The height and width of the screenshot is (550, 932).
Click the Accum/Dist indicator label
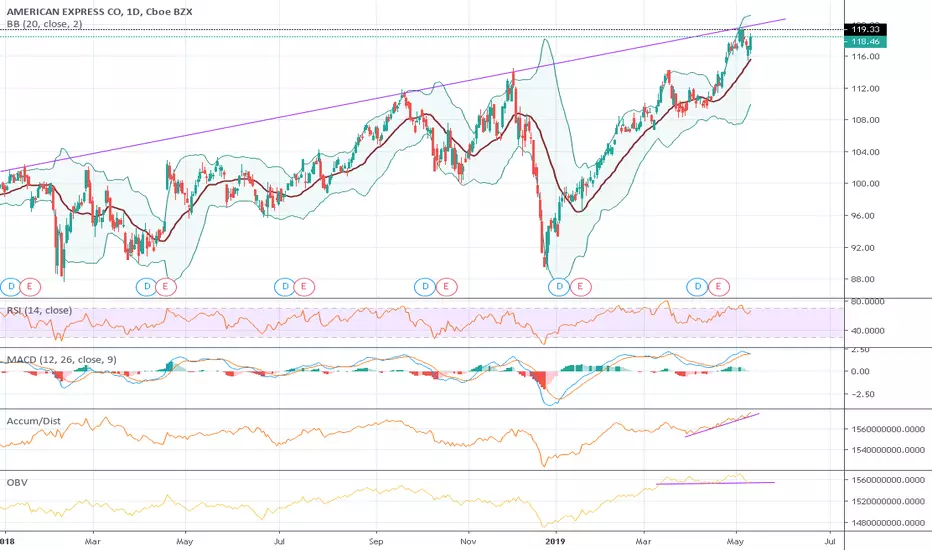tap(33, 421)
